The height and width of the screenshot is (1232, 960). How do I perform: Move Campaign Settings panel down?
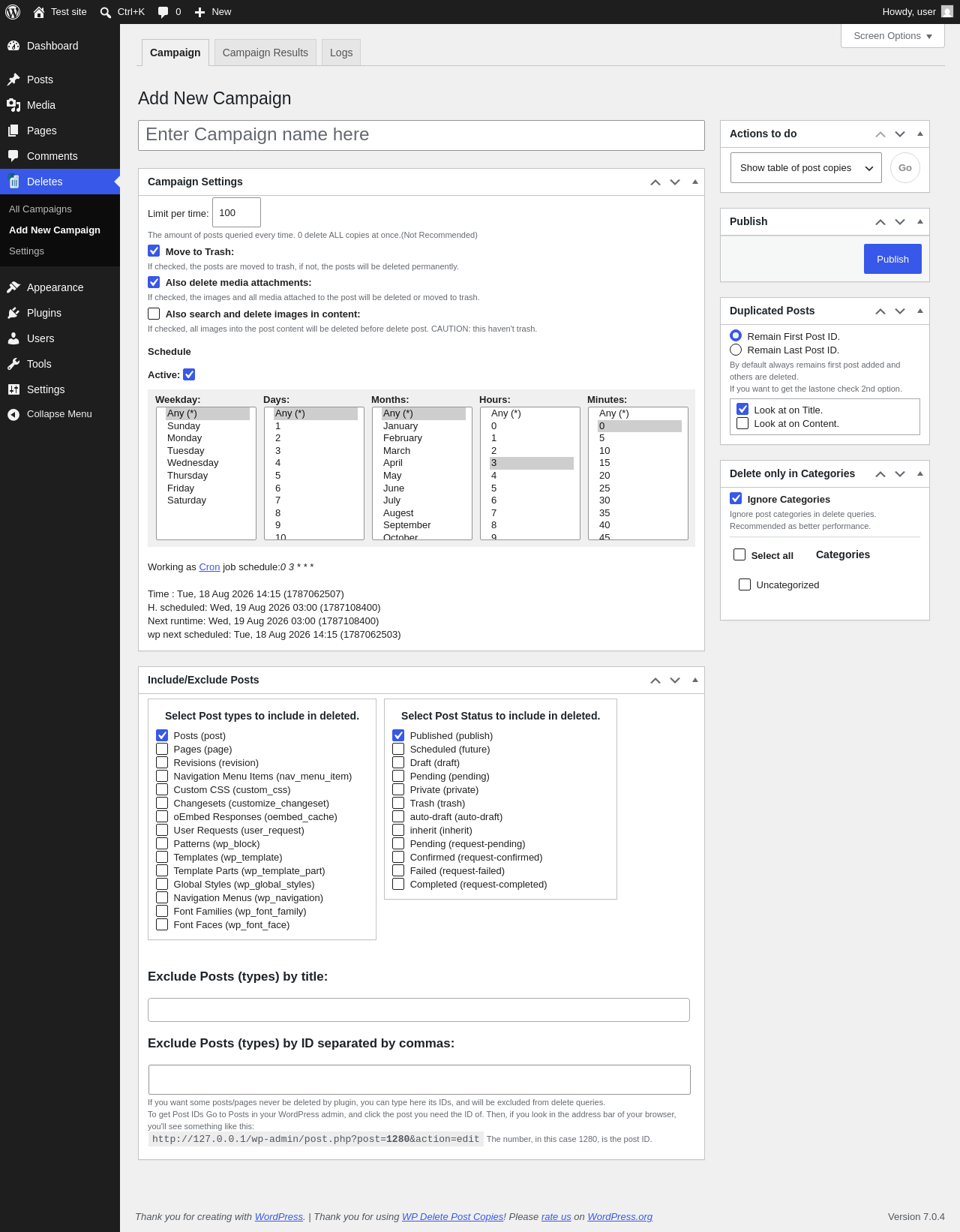[x=675, y=182]
